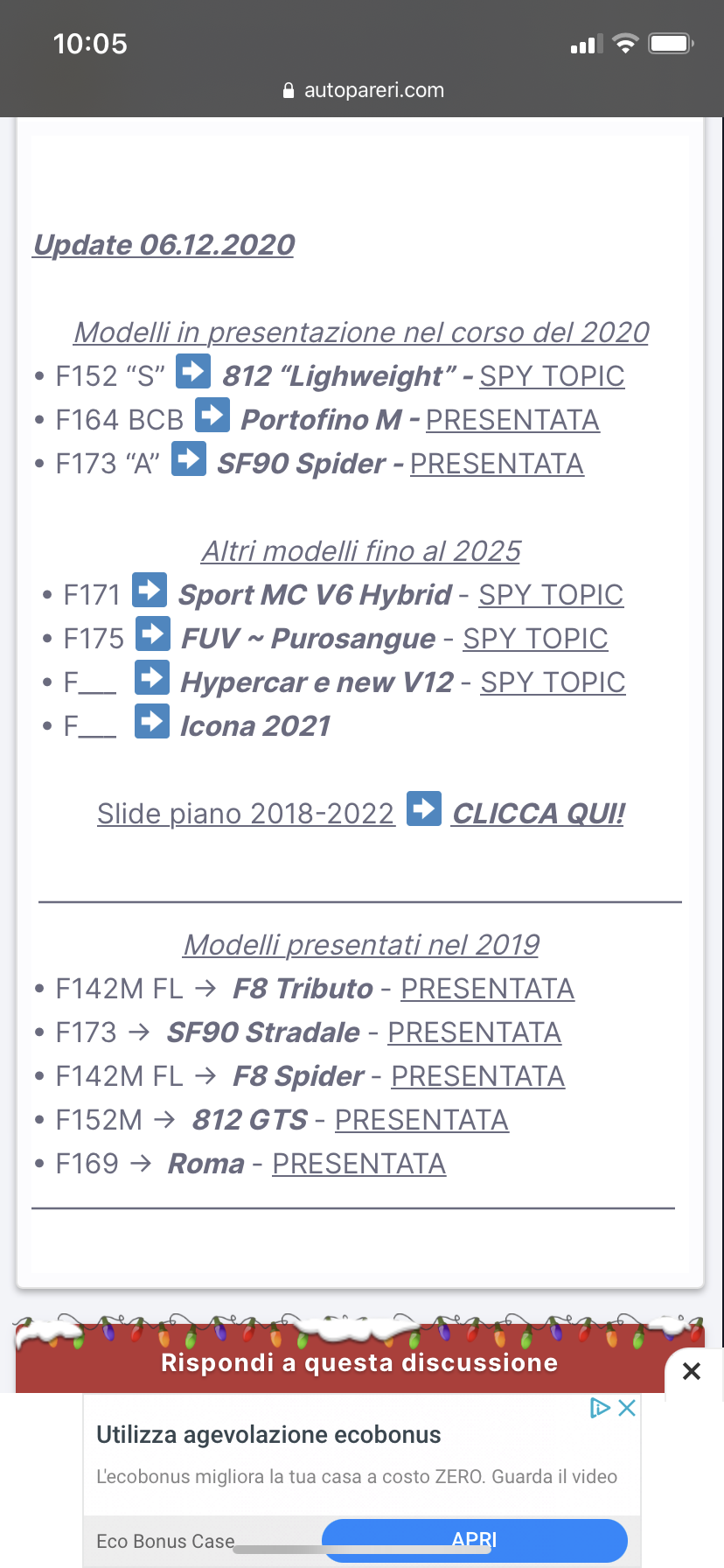Click the blue arrow icon next to F152 "S"
724x1568 pixels.
tap(193, 371)
